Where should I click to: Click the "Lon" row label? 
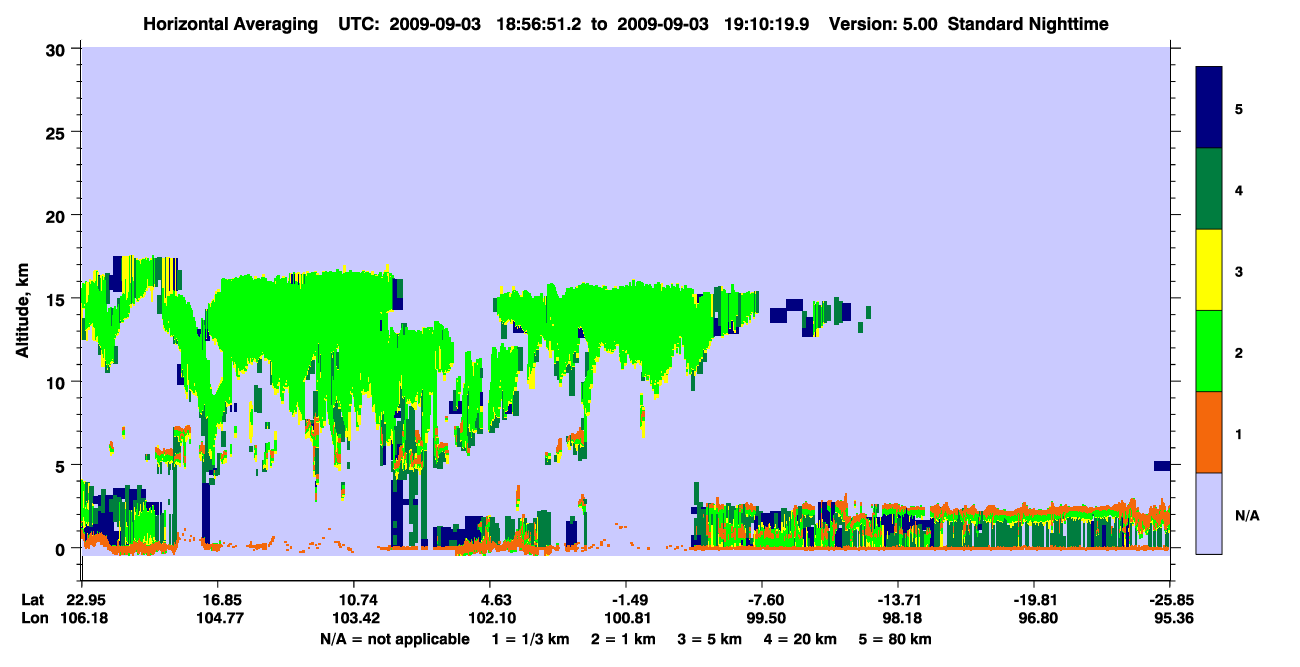[34, 619]
